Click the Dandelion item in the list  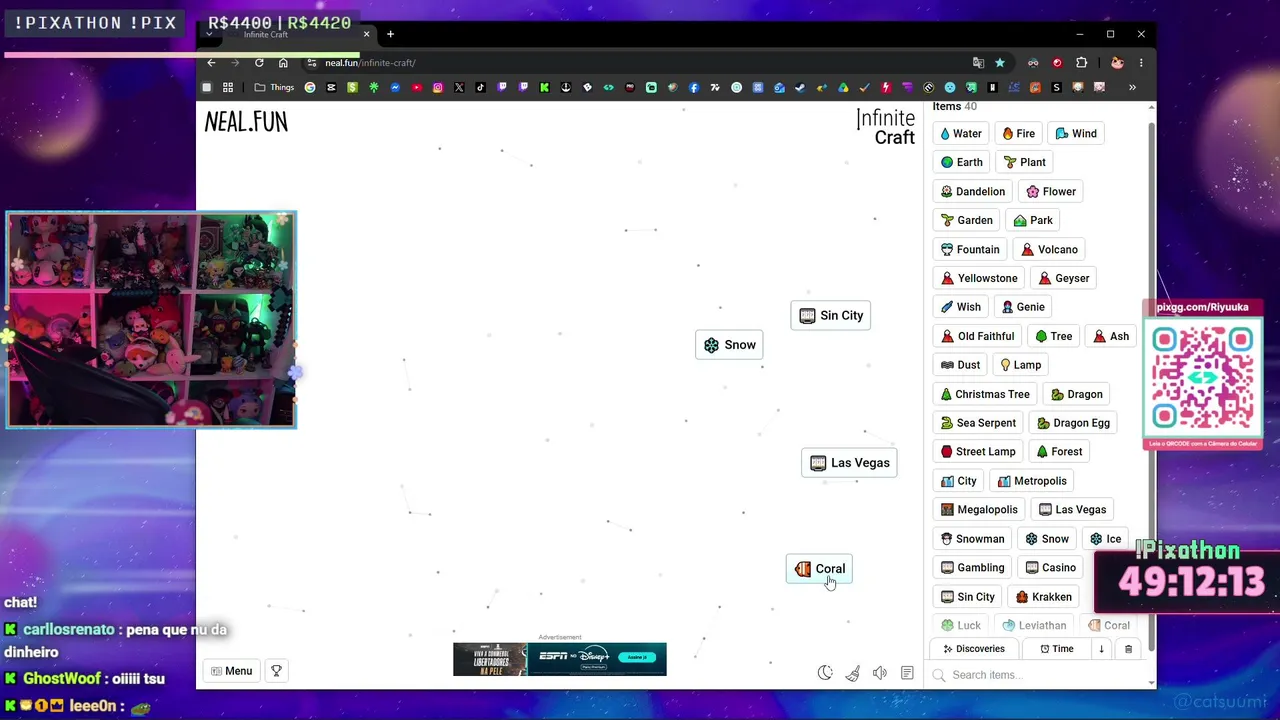pyautogui.click(x=973, y=191)
